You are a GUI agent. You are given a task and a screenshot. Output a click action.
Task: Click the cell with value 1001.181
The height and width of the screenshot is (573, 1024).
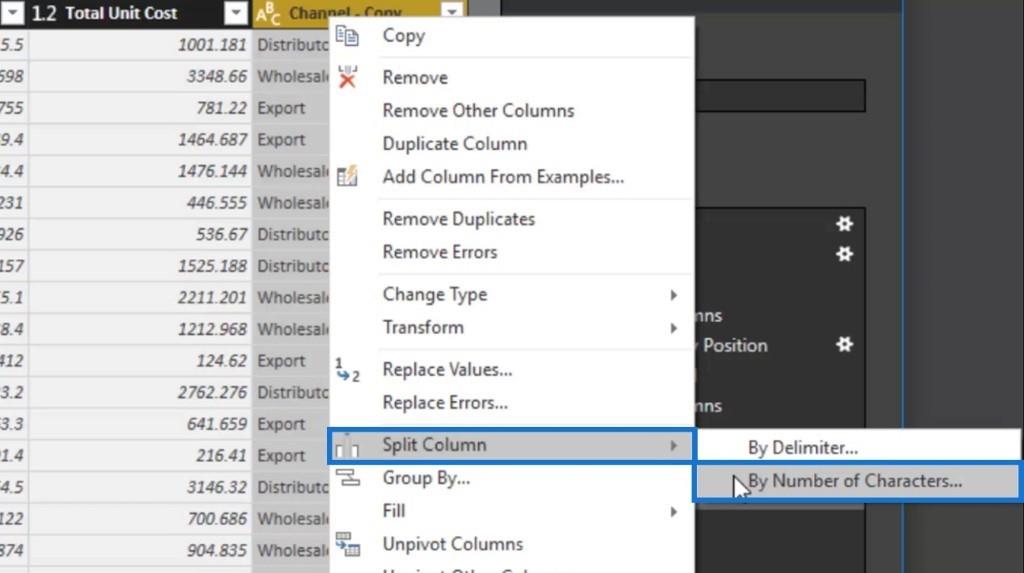[139, 44]
